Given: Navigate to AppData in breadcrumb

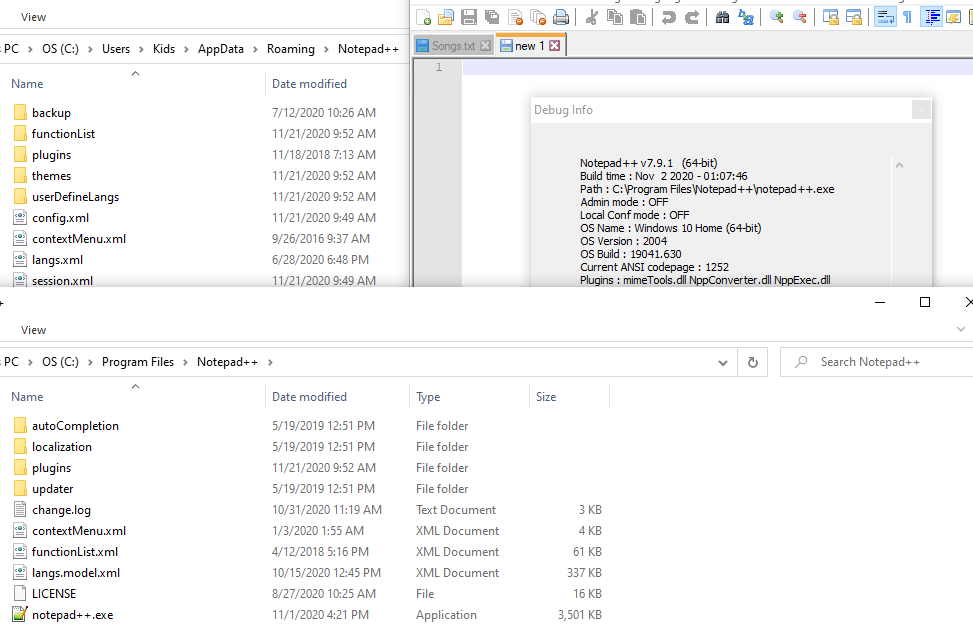Looking at the screenshot, I should click(220, 49).
